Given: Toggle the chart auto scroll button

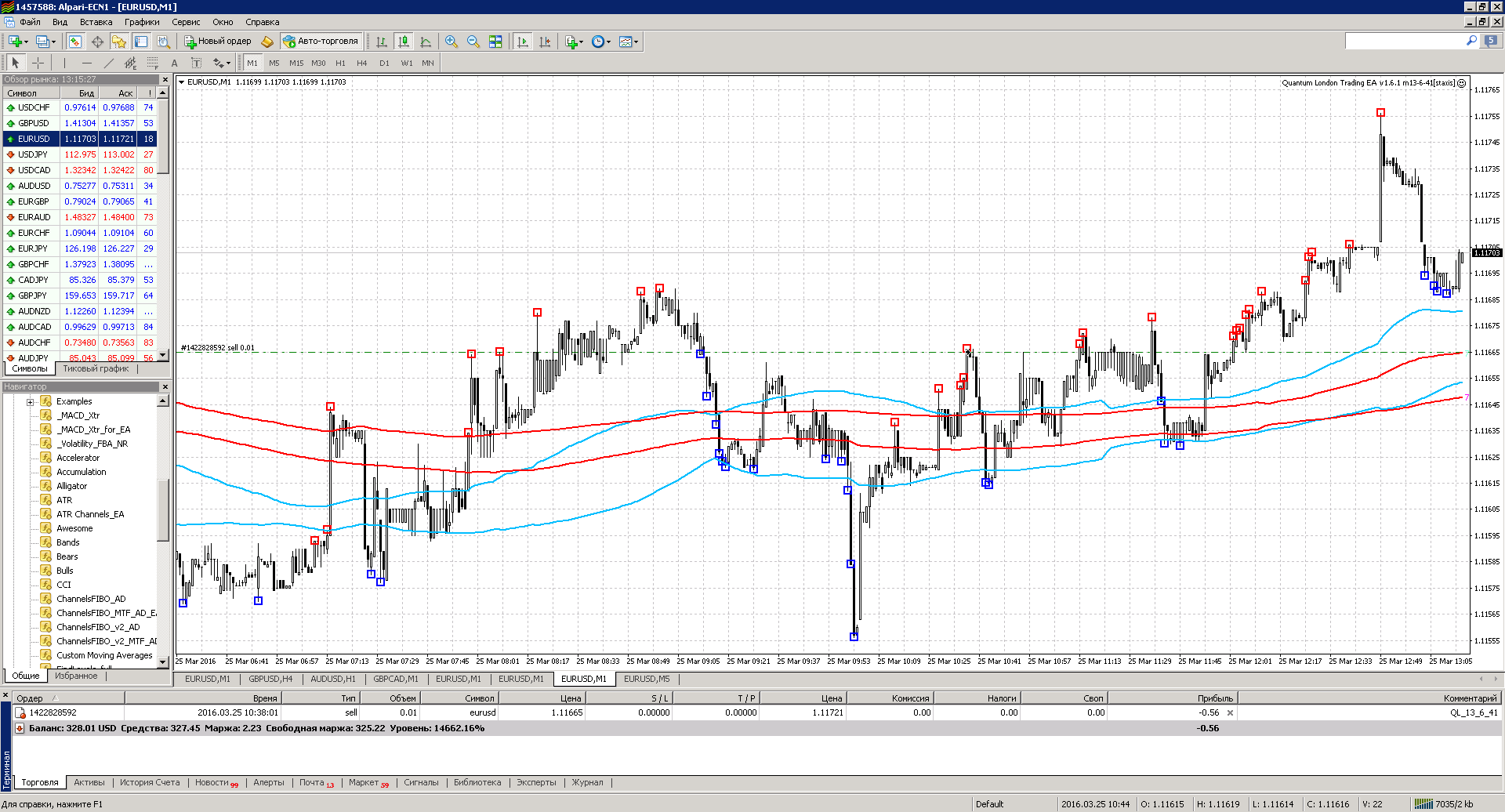Looking at the screenshot, I should 523,42.
